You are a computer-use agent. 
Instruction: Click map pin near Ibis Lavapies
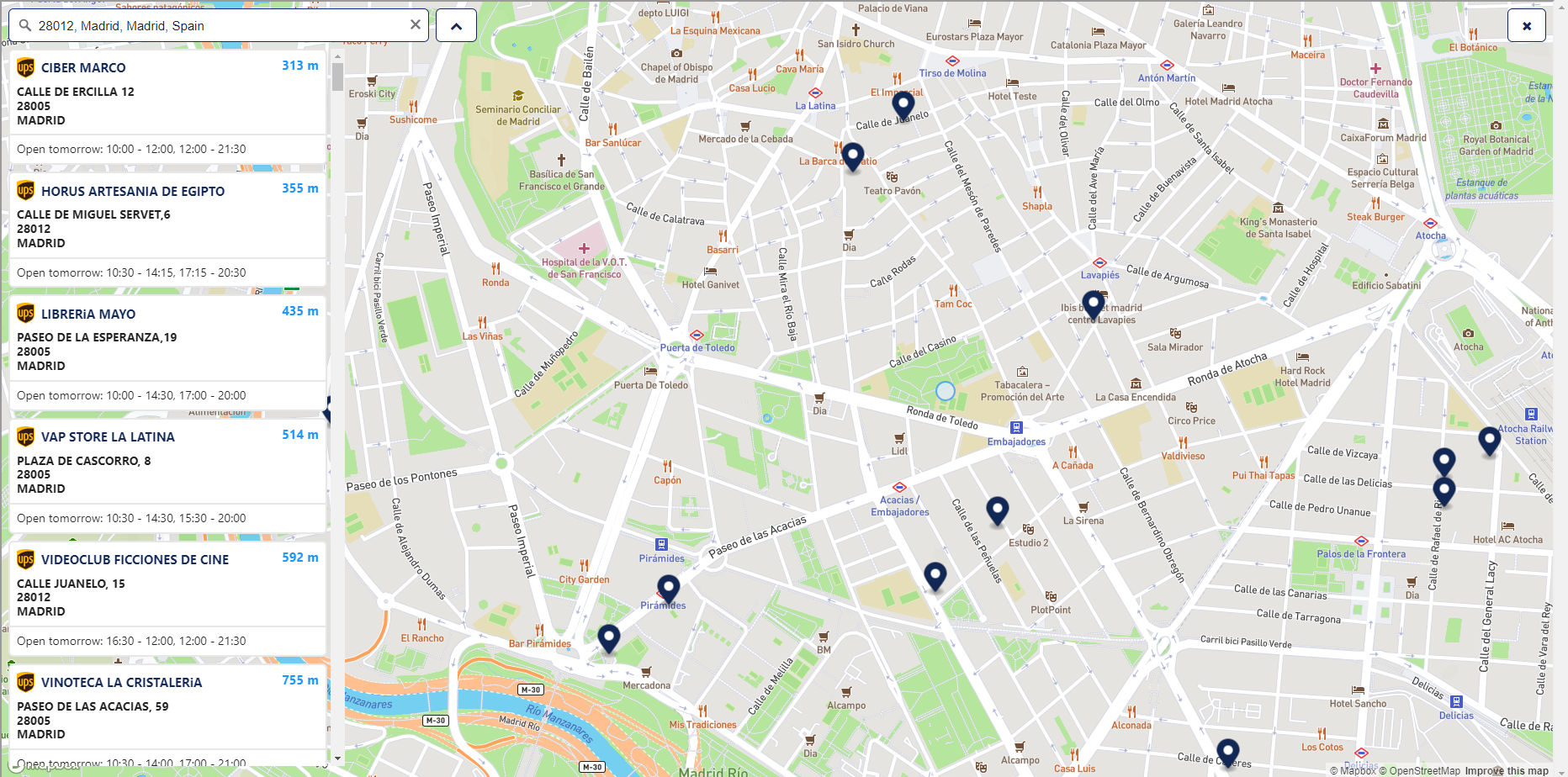(1093, 305)
